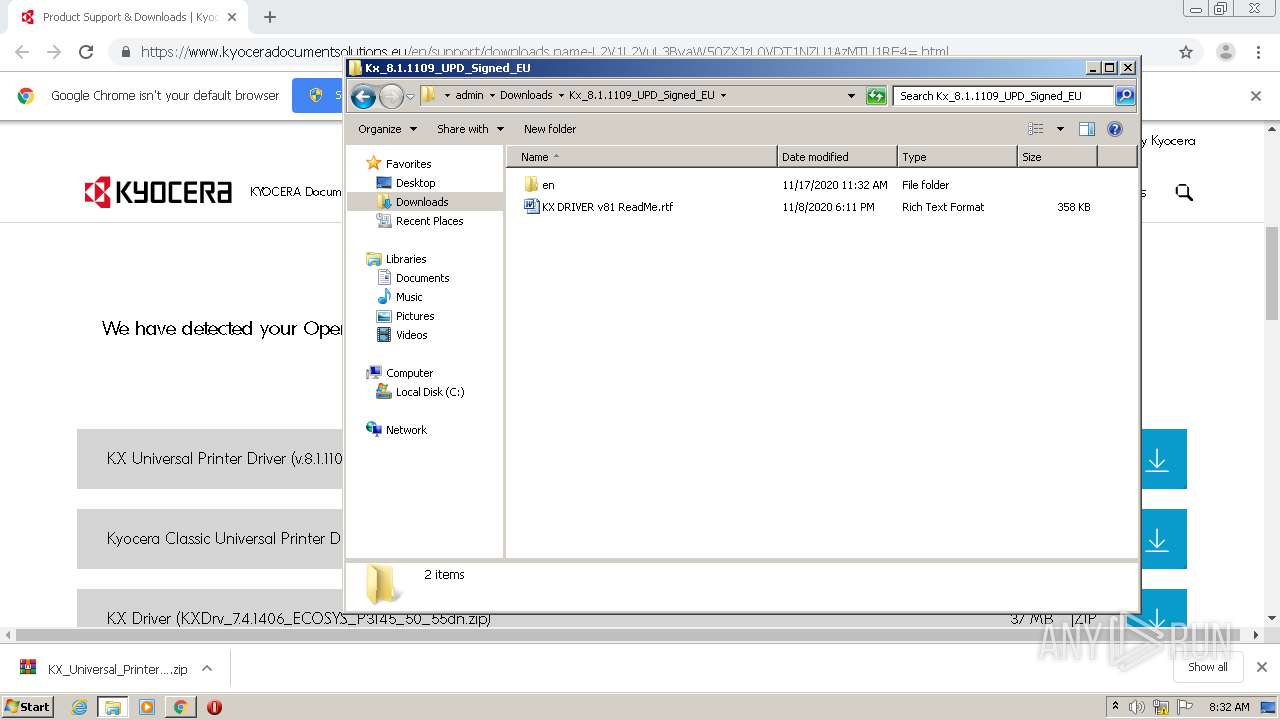Sort by Type column header
This screenshot has width=1280, height=720.
click(x=957, y=157)
